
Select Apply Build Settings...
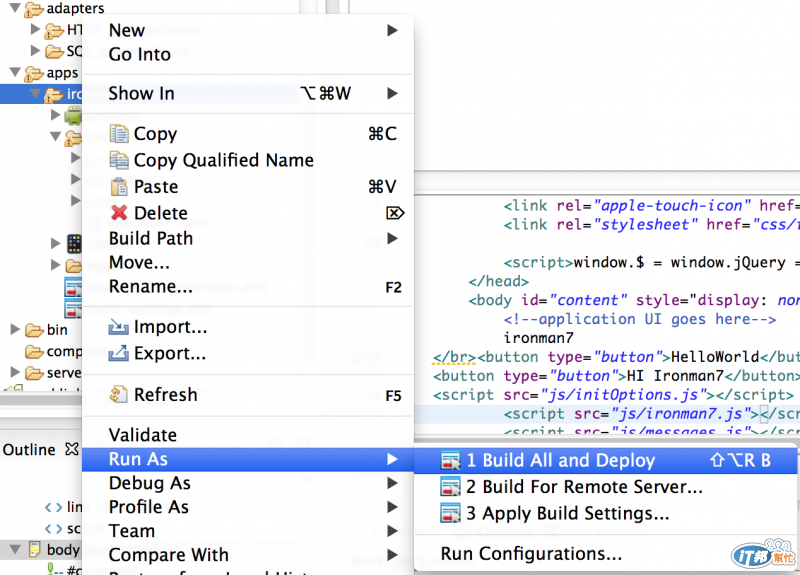point(606,513)
